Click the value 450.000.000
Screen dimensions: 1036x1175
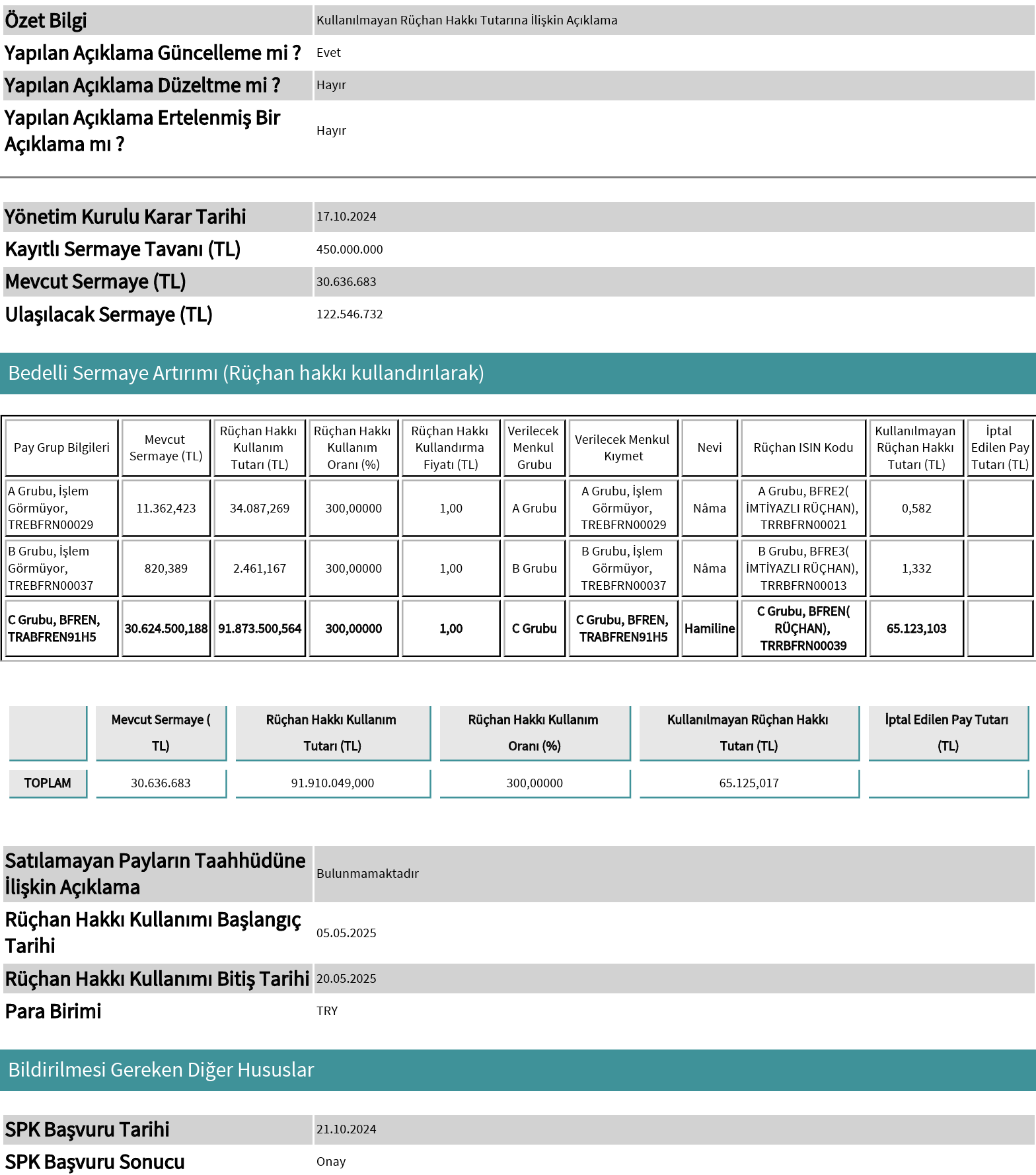click(350, 250)
